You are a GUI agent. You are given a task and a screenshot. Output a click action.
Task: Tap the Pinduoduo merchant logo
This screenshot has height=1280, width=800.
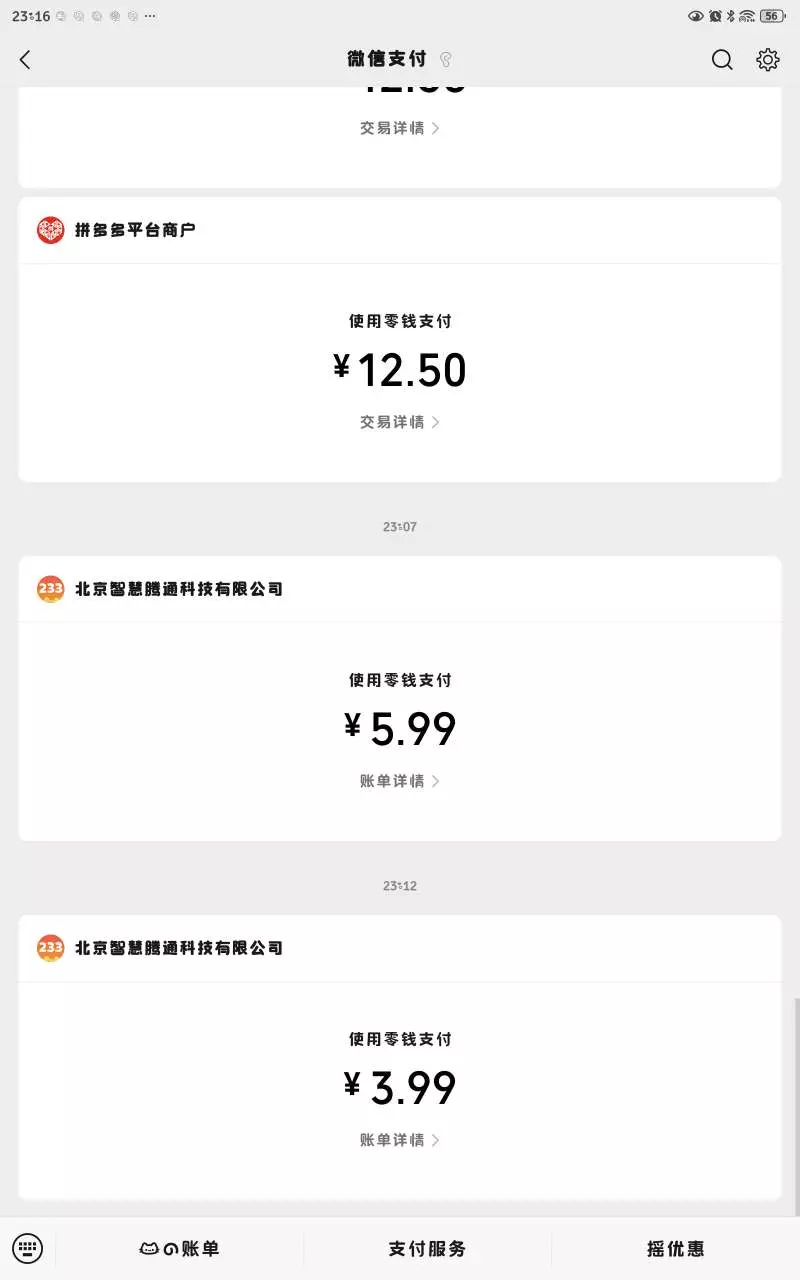(x=51, y=230)
